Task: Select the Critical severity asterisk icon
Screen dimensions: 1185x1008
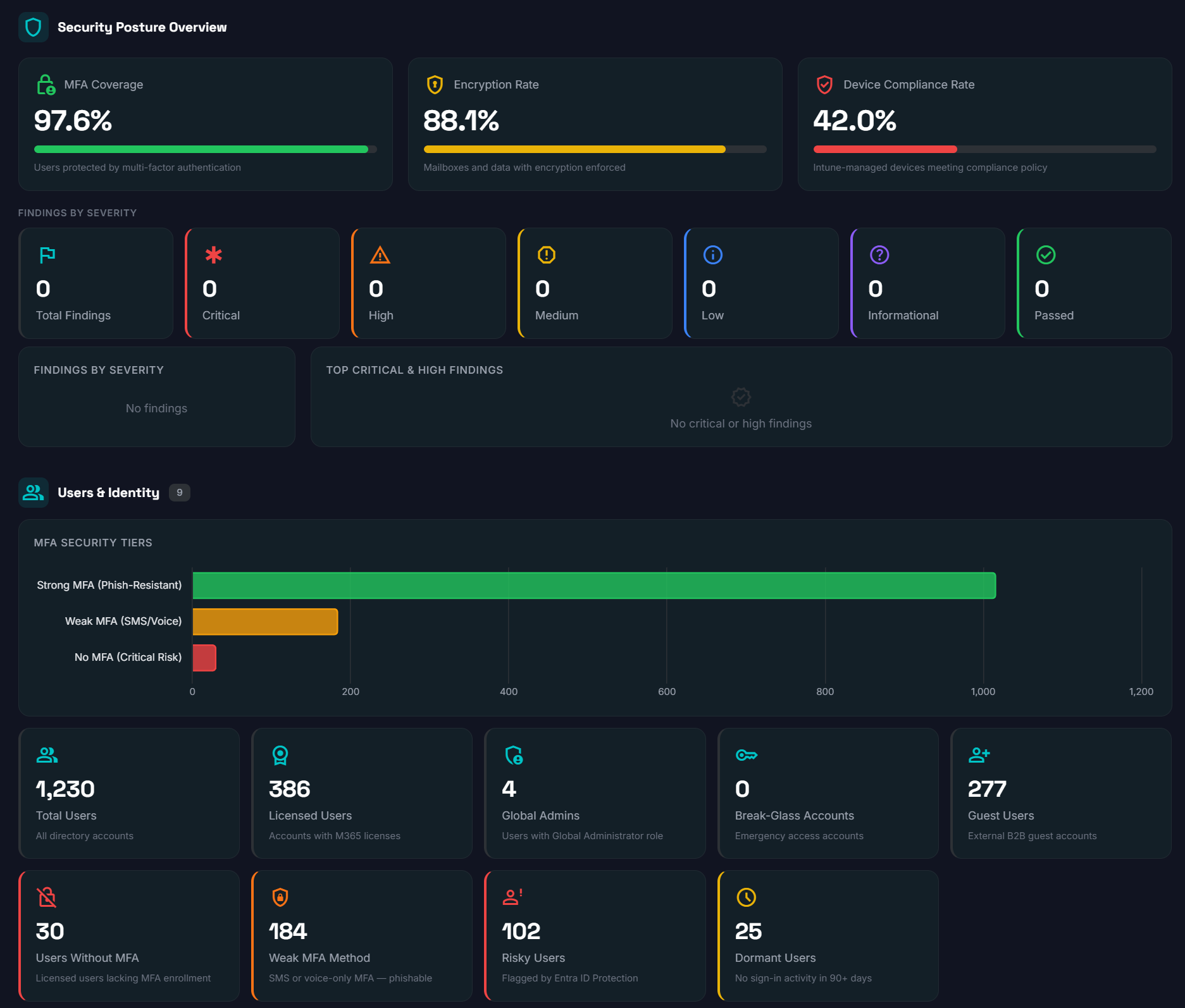Action: click(213, 255)
